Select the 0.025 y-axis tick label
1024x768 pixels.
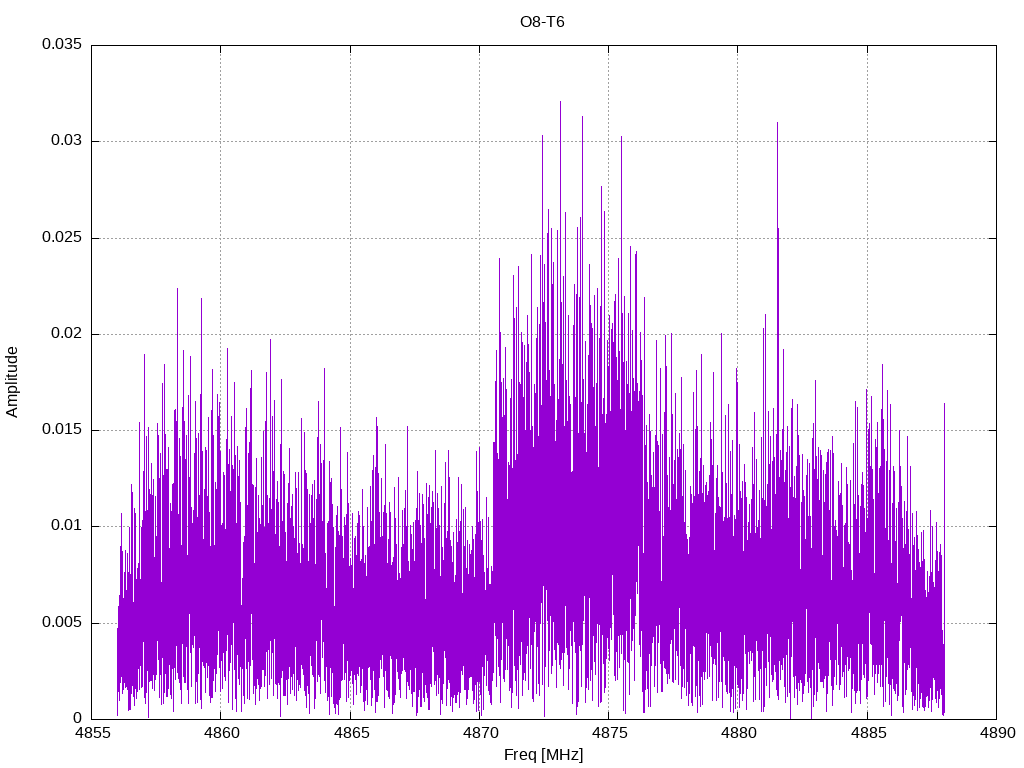tap(61, 238)
